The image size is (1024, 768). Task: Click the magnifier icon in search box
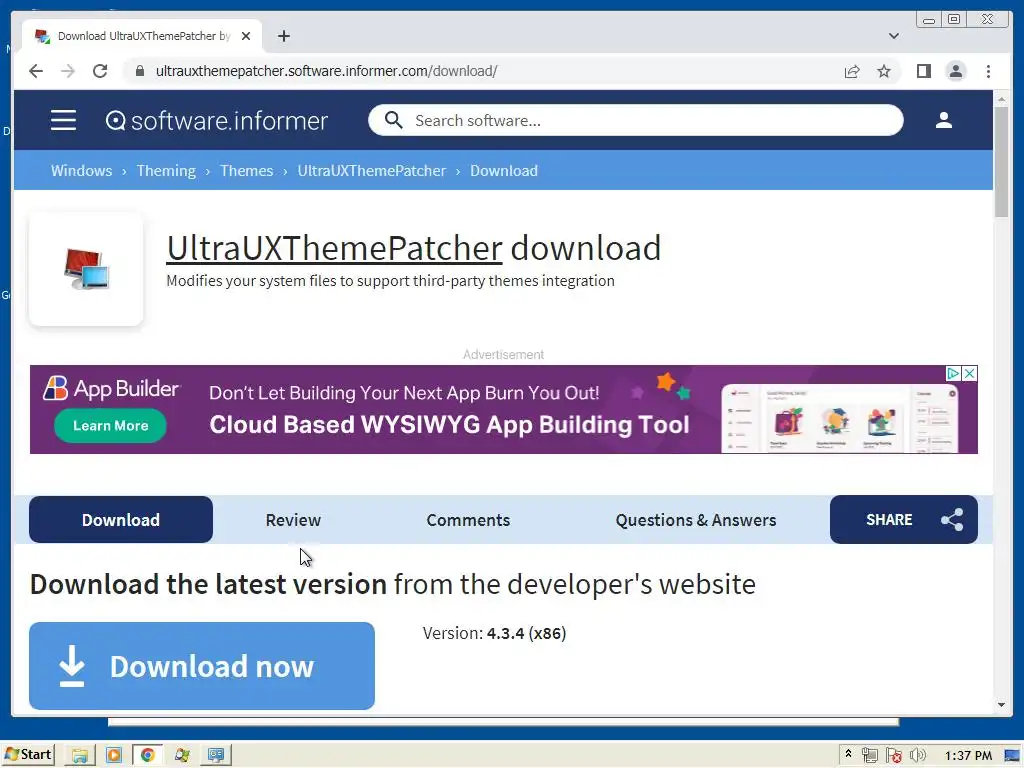pos(393,120)
